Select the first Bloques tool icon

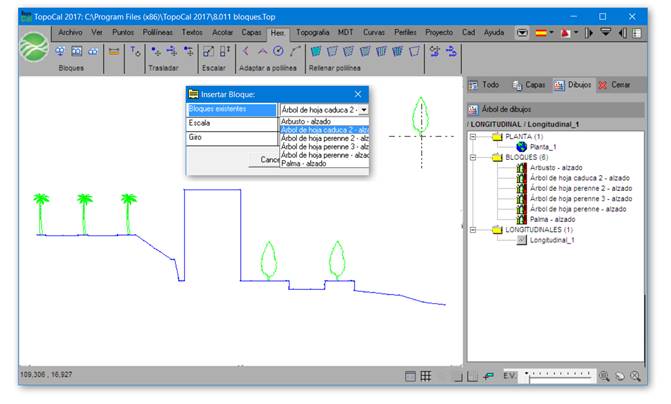pos(60,51)
